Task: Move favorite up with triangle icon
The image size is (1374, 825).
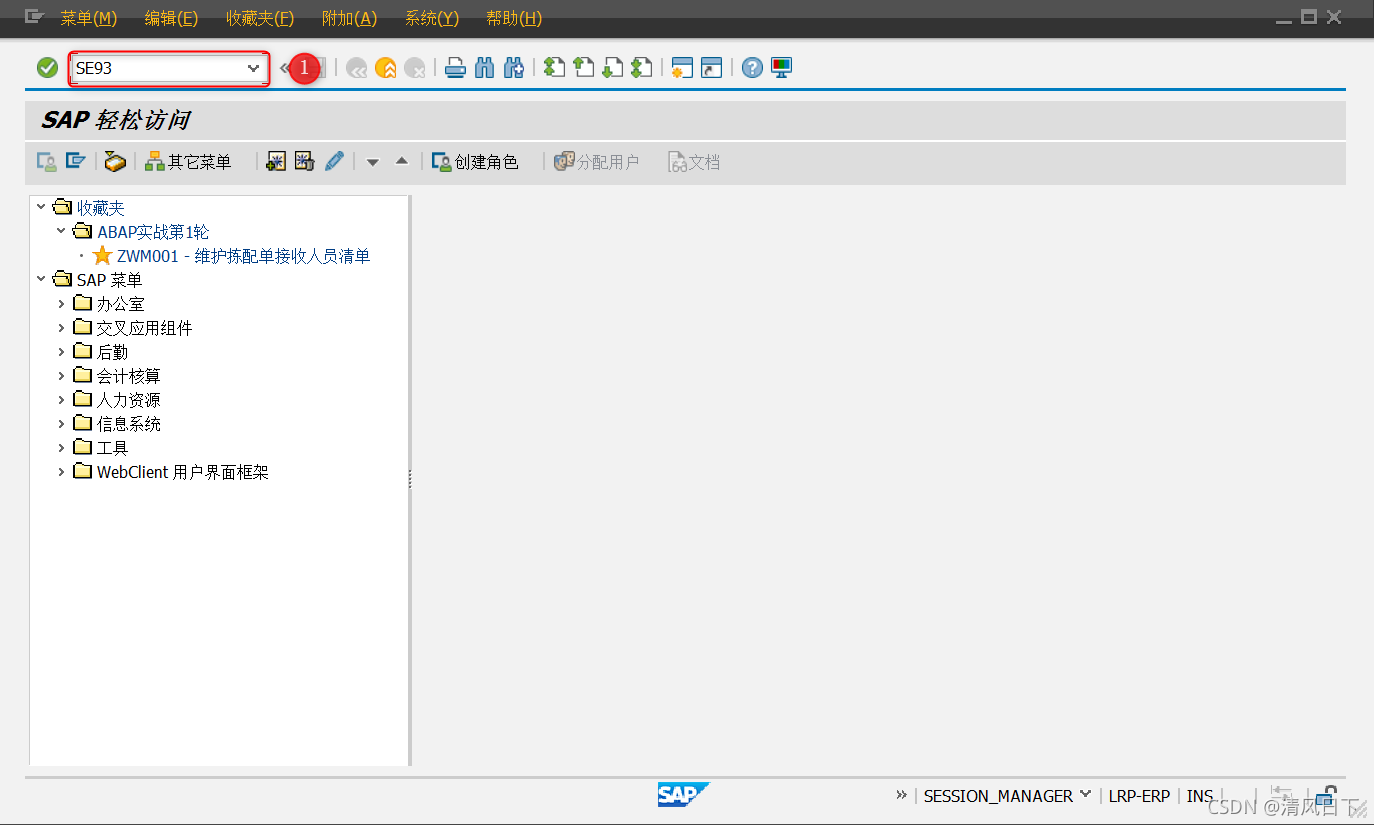Action: (402, 161)
